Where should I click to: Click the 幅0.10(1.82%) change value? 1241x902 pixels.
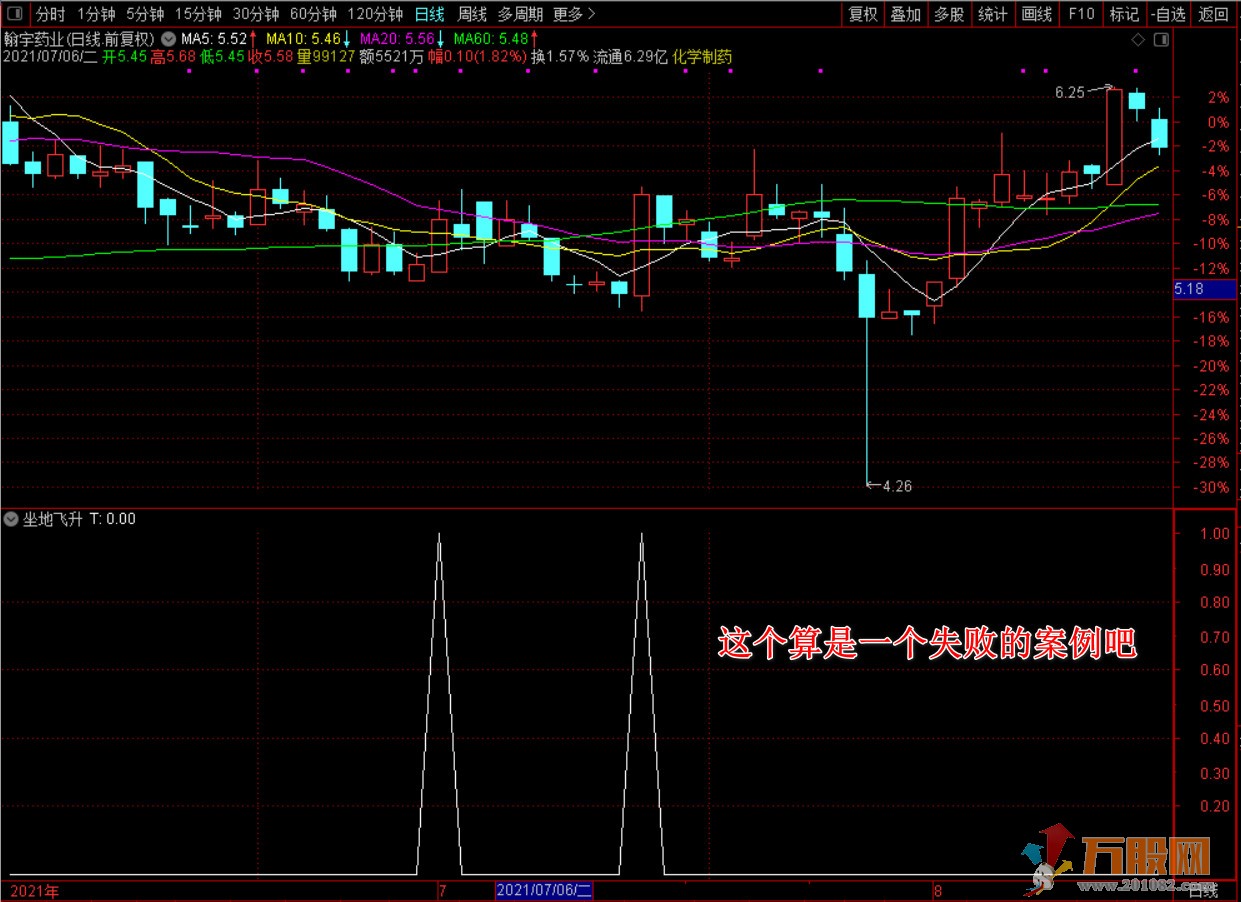(477, 57)
